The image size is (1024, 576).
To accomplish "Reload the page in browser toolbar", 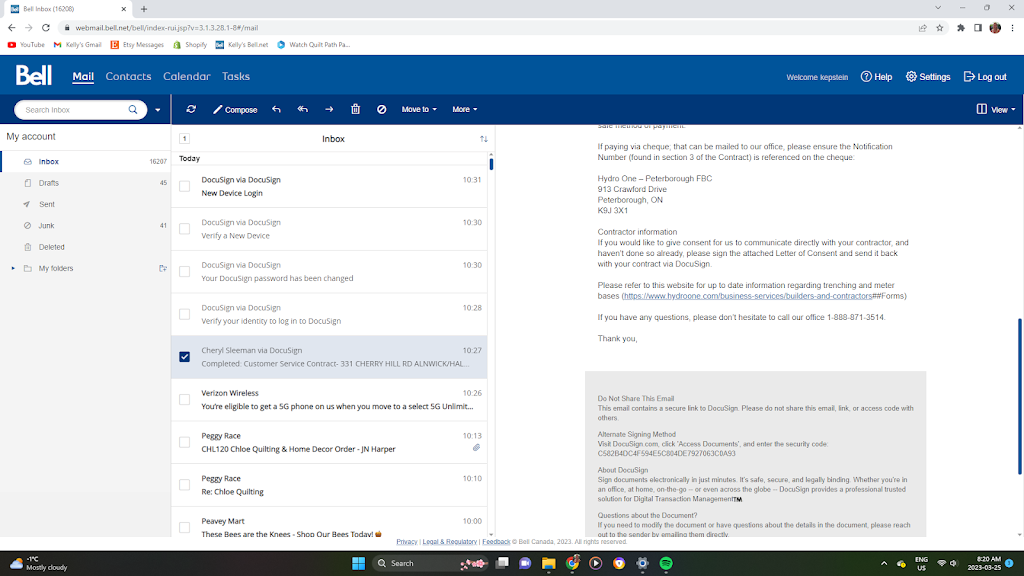I will coord(46,28).
